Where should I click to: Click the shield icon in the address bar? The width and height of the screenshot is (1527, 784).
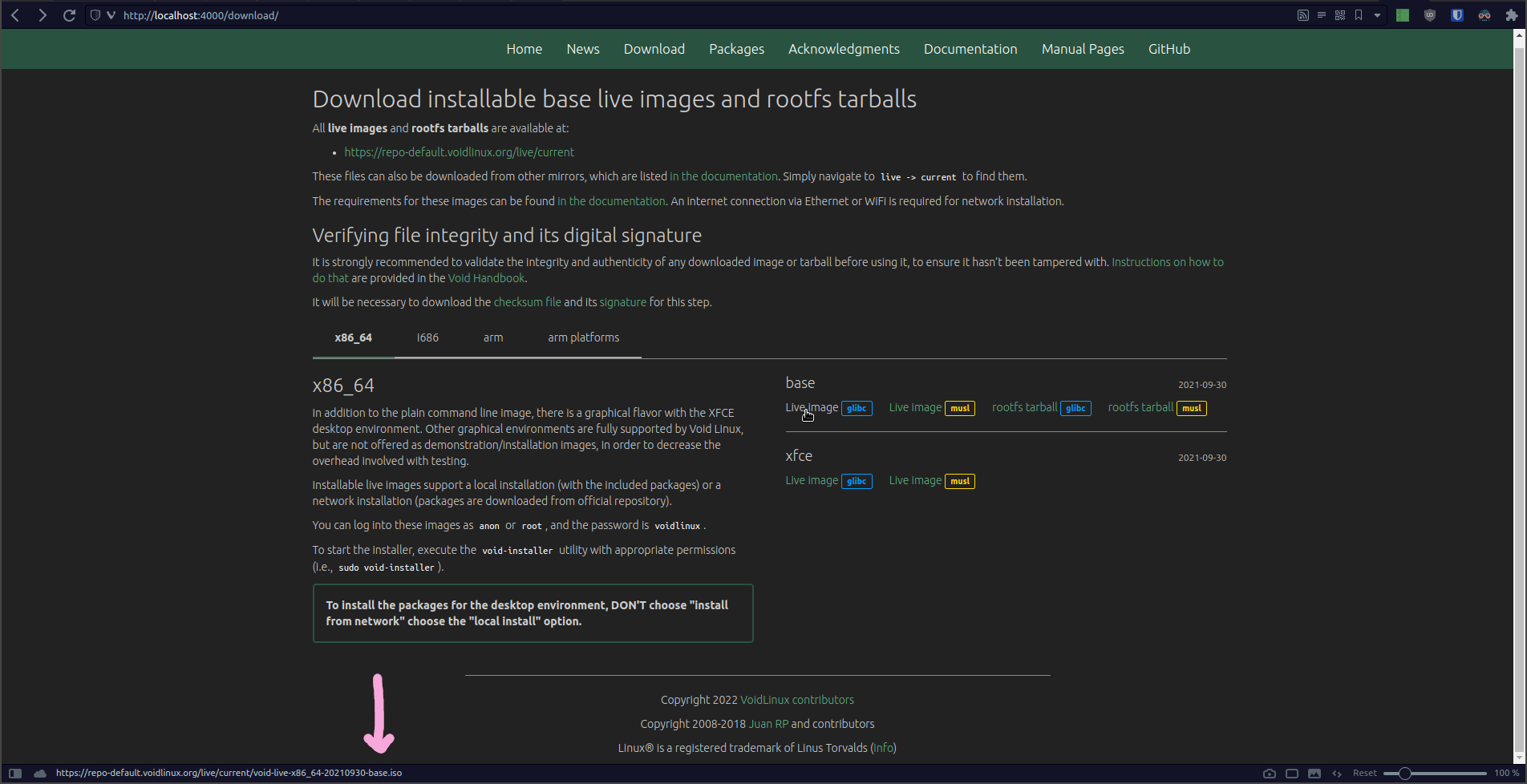(x=95, y=15)
